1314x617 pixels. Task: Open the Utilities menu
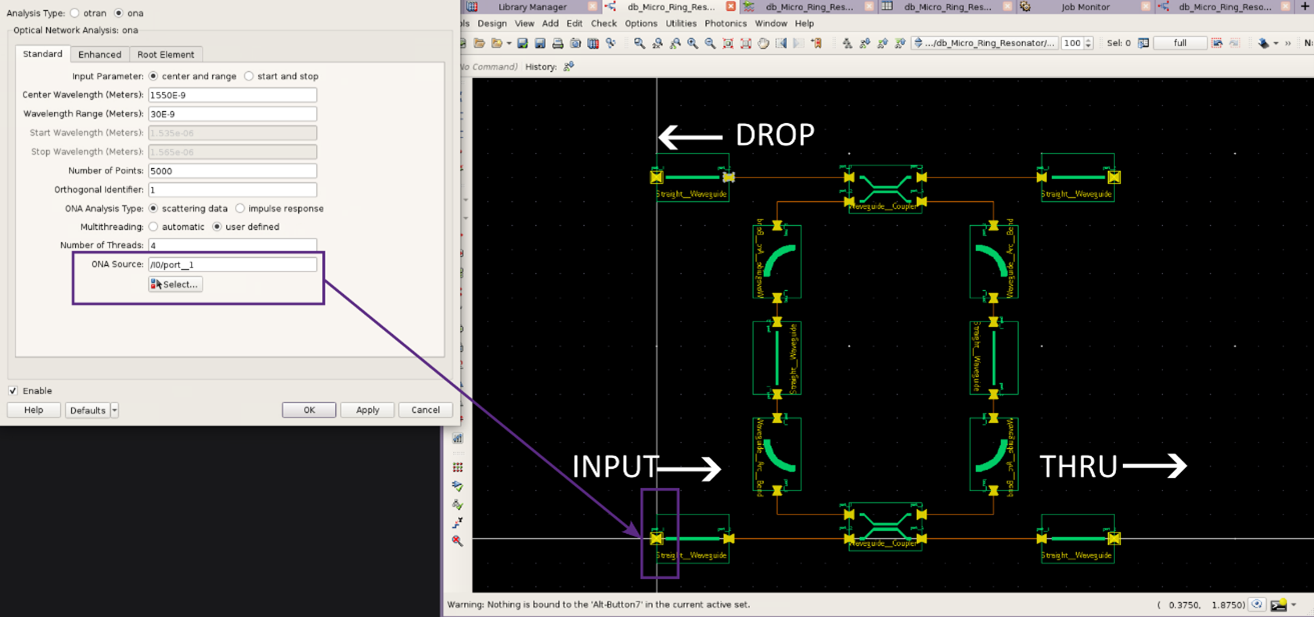(x=681, y=23)
